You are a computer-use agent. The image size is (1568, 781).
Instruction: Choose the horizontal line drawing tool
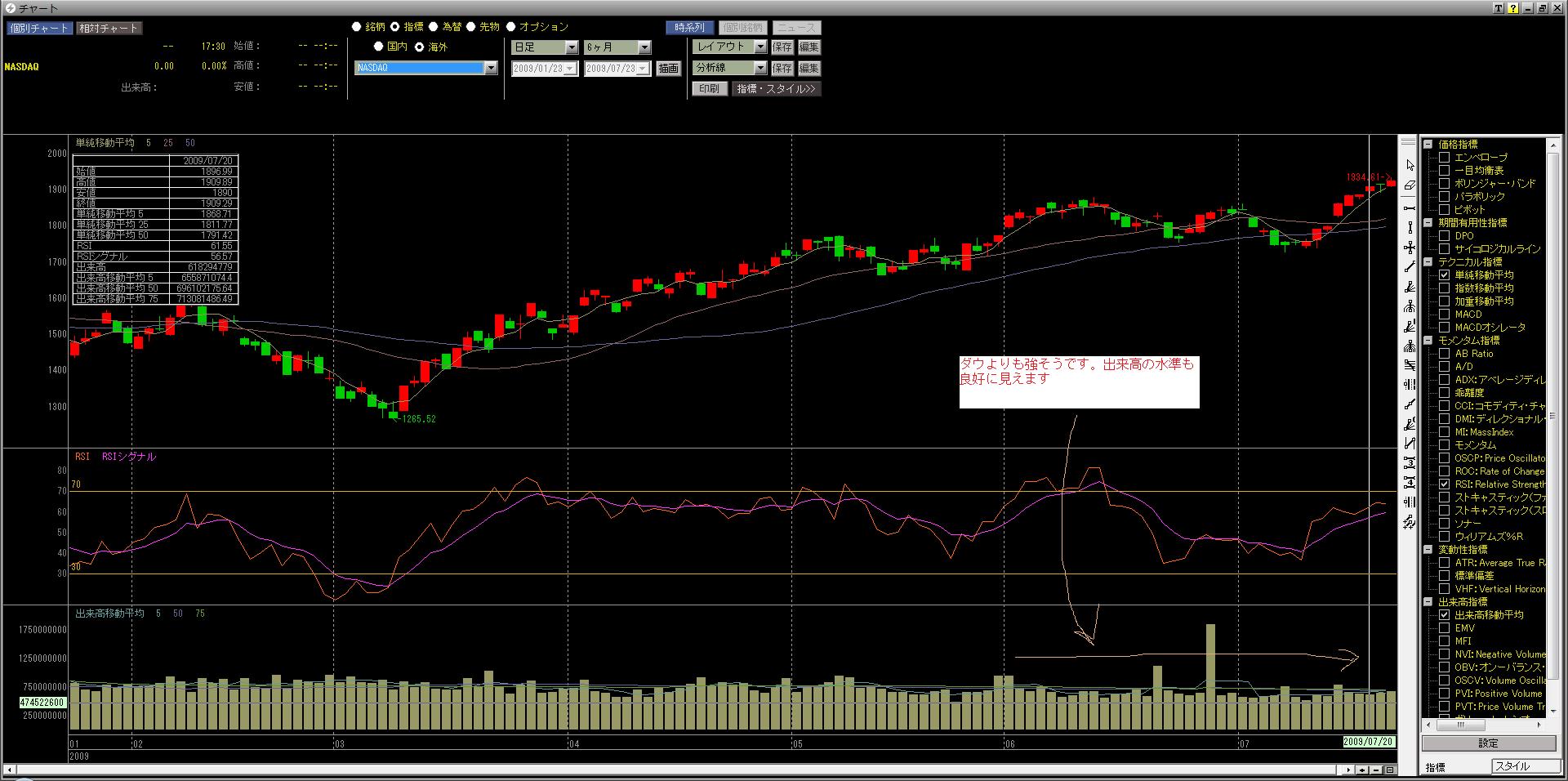point(1410,208)
